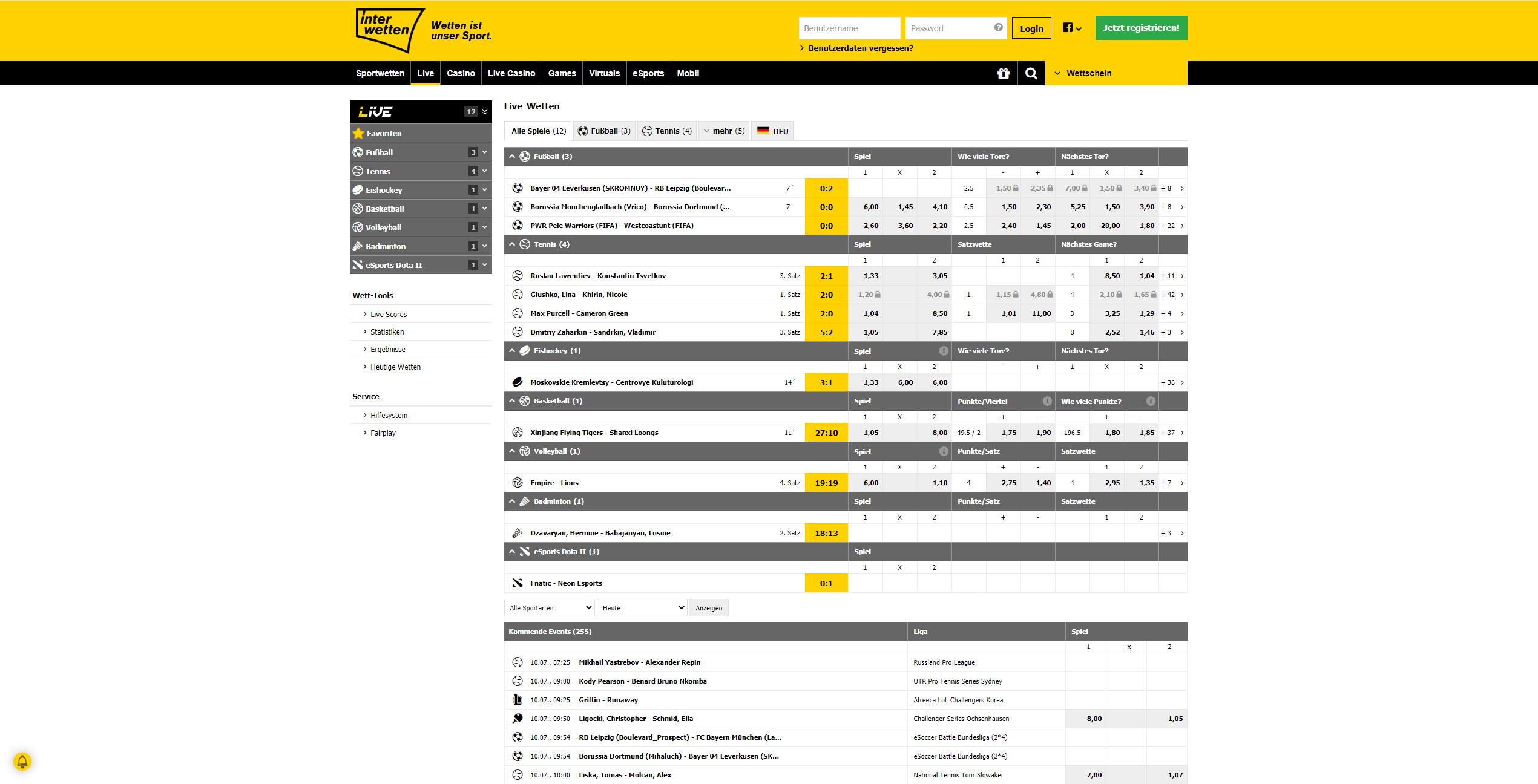
Task: Click puck icon for Moskovskie Kremlevtsy match
Action: tap(518, 382)
